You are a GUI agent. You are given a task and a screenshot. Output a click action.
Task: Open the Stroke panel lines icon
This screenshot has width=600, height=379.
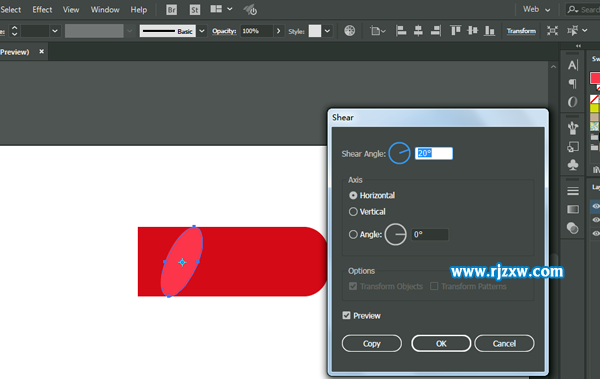573,191
